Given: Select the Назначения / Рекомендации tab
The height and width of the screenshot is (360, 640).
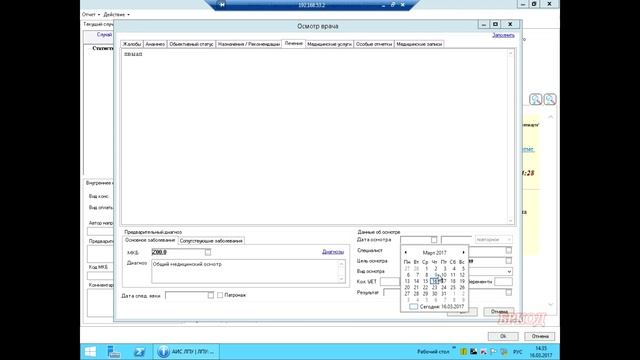Looking at the screenshot, I should [x=249, y=44].
